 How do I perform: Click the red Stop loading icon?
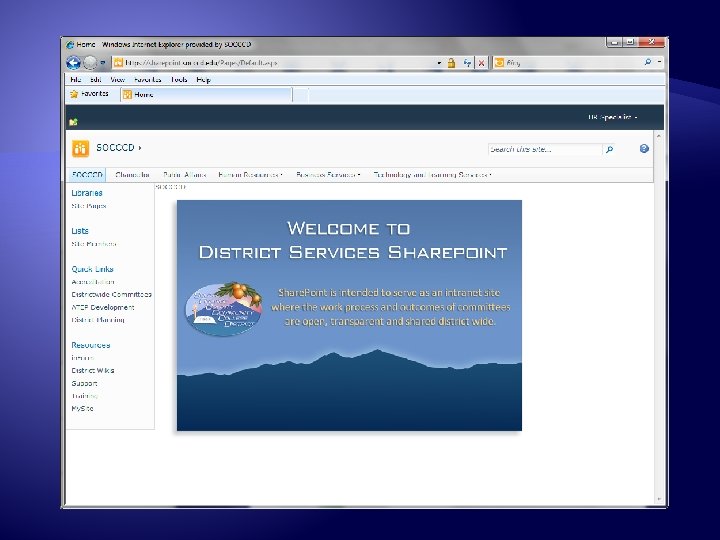tap(481, 63)
